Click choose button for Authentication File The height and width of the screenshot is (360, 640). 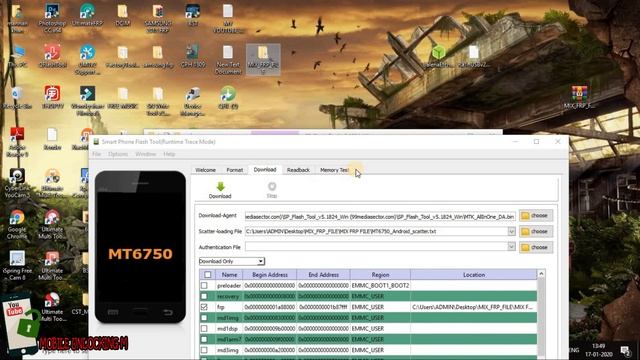(x=536, y=247)
